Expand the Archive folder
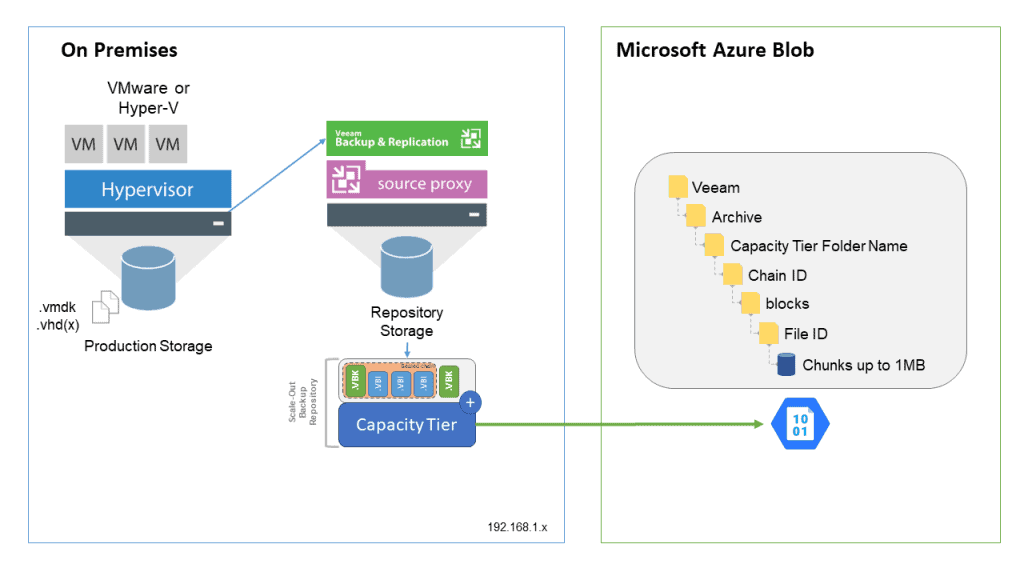1024x576 pixels. click(x=696, y=216)
